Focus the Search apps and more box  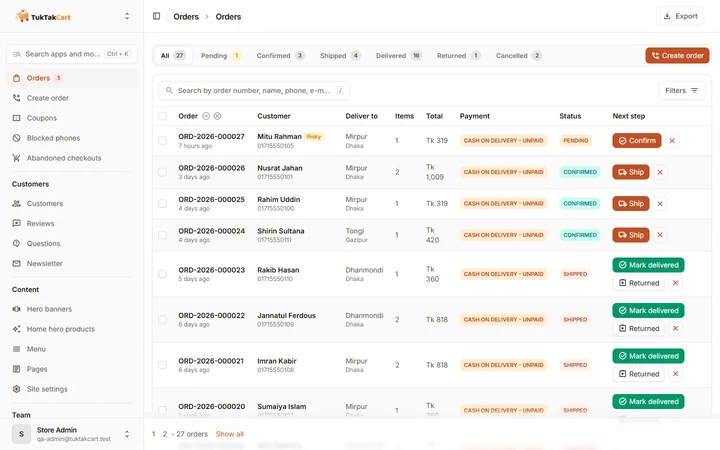71,54
